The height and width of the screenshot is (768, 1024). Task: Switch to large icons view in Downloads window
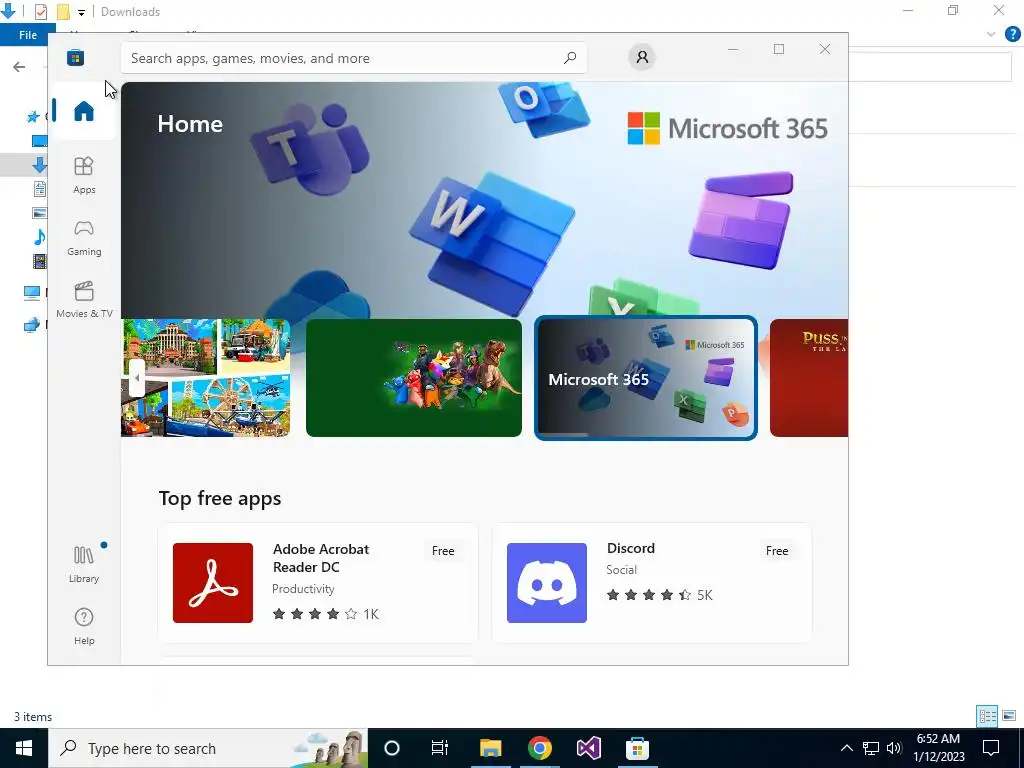pyautogui.click(x=1009, y=716)
